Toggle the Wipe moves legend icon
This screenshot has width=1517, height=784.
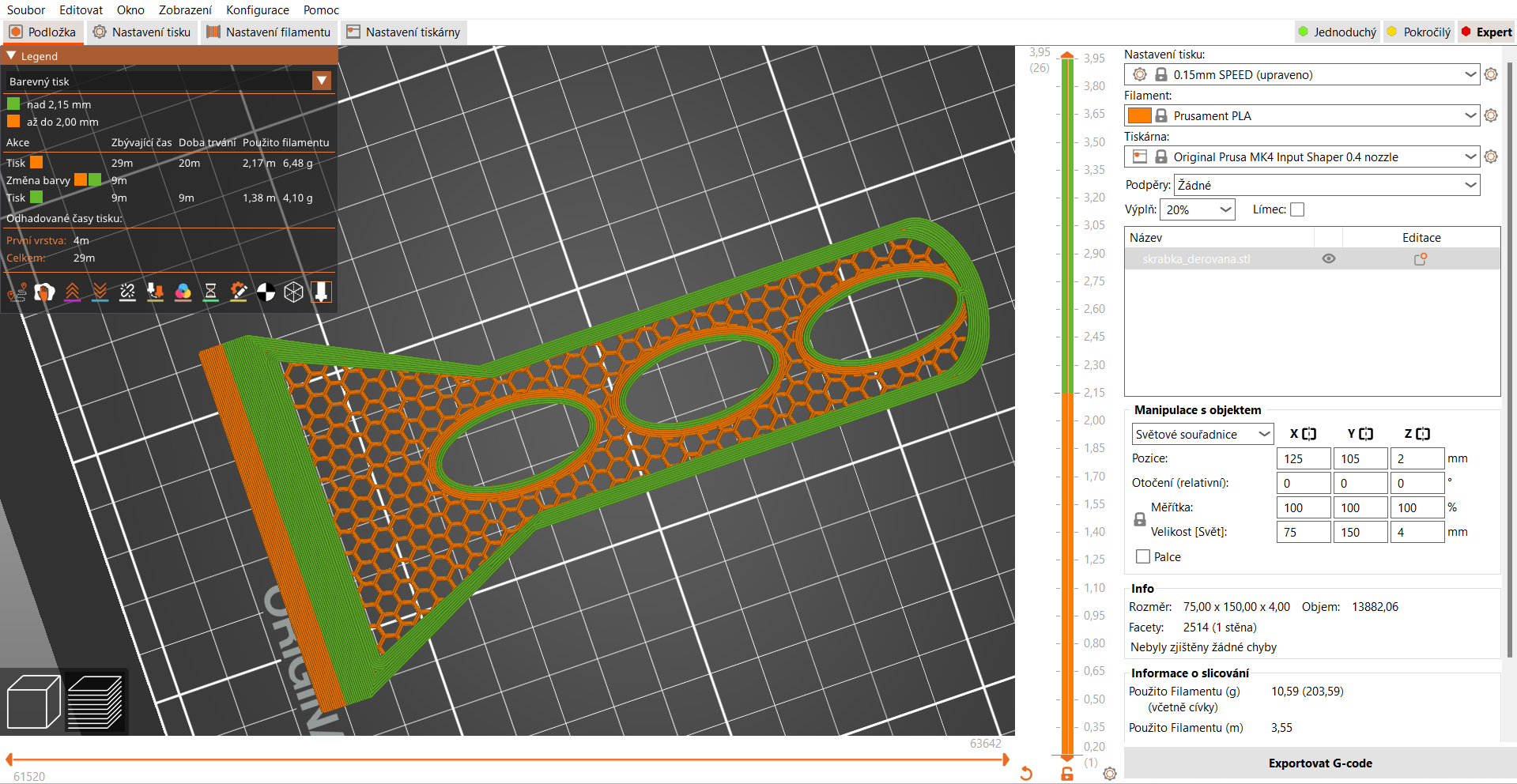44,292
